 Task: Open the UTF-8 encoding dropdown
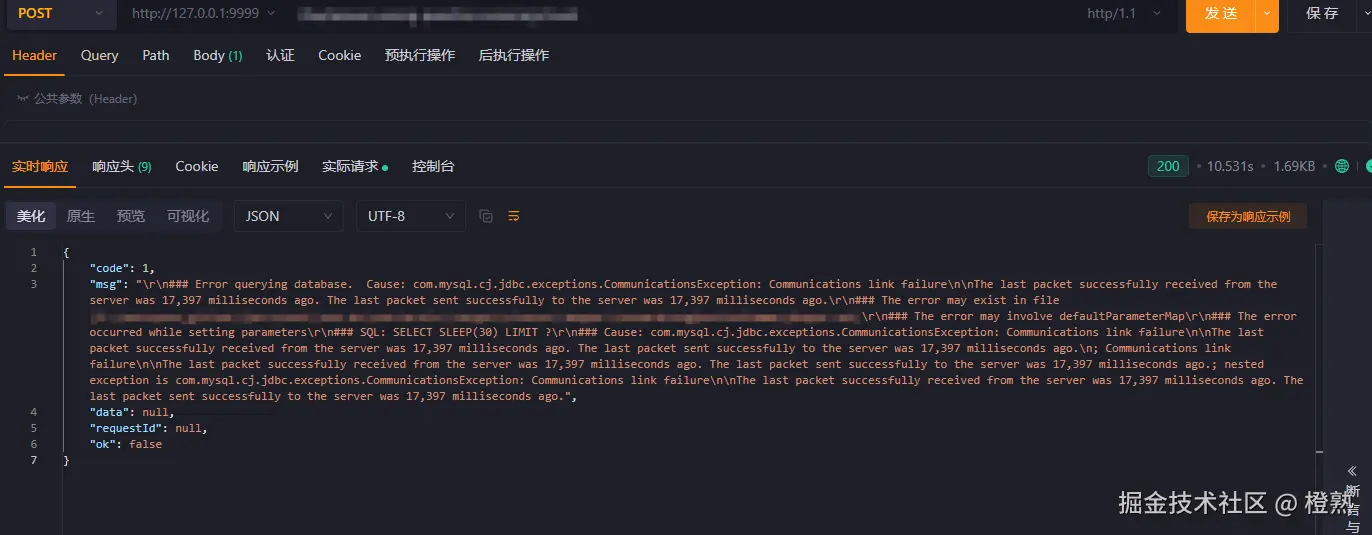coord(411,216)
